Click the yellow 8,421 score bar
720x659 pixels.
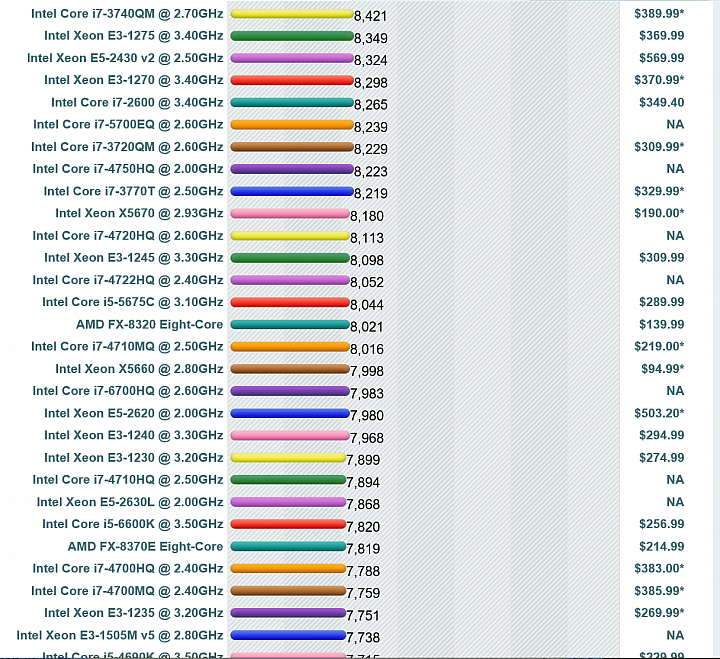[x=292, y=14]
